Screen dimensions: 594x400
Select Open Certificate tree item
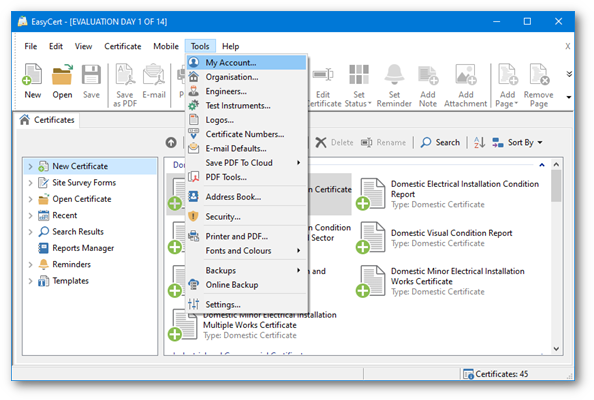pyautogui.click(x=75, y=199)
